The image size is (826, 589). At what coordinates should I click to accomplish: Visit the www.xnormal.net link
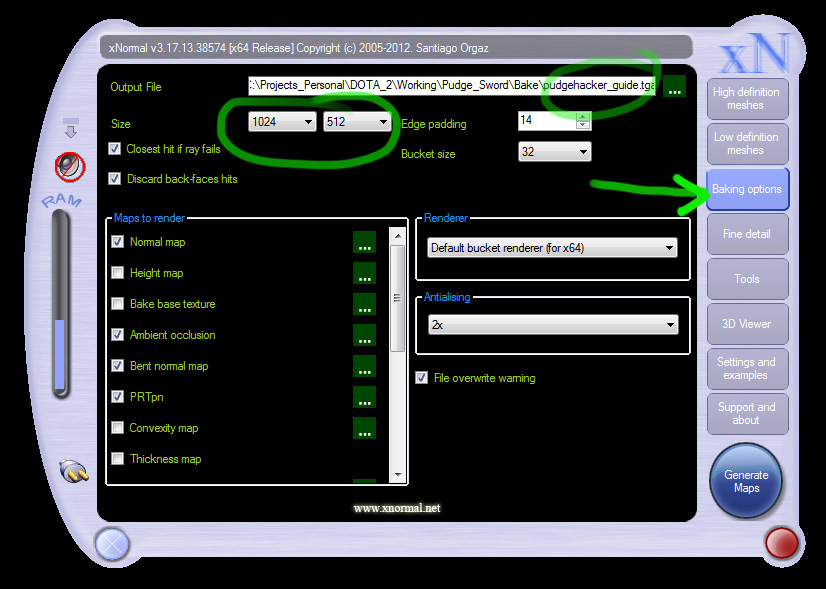tap(397, 508)
